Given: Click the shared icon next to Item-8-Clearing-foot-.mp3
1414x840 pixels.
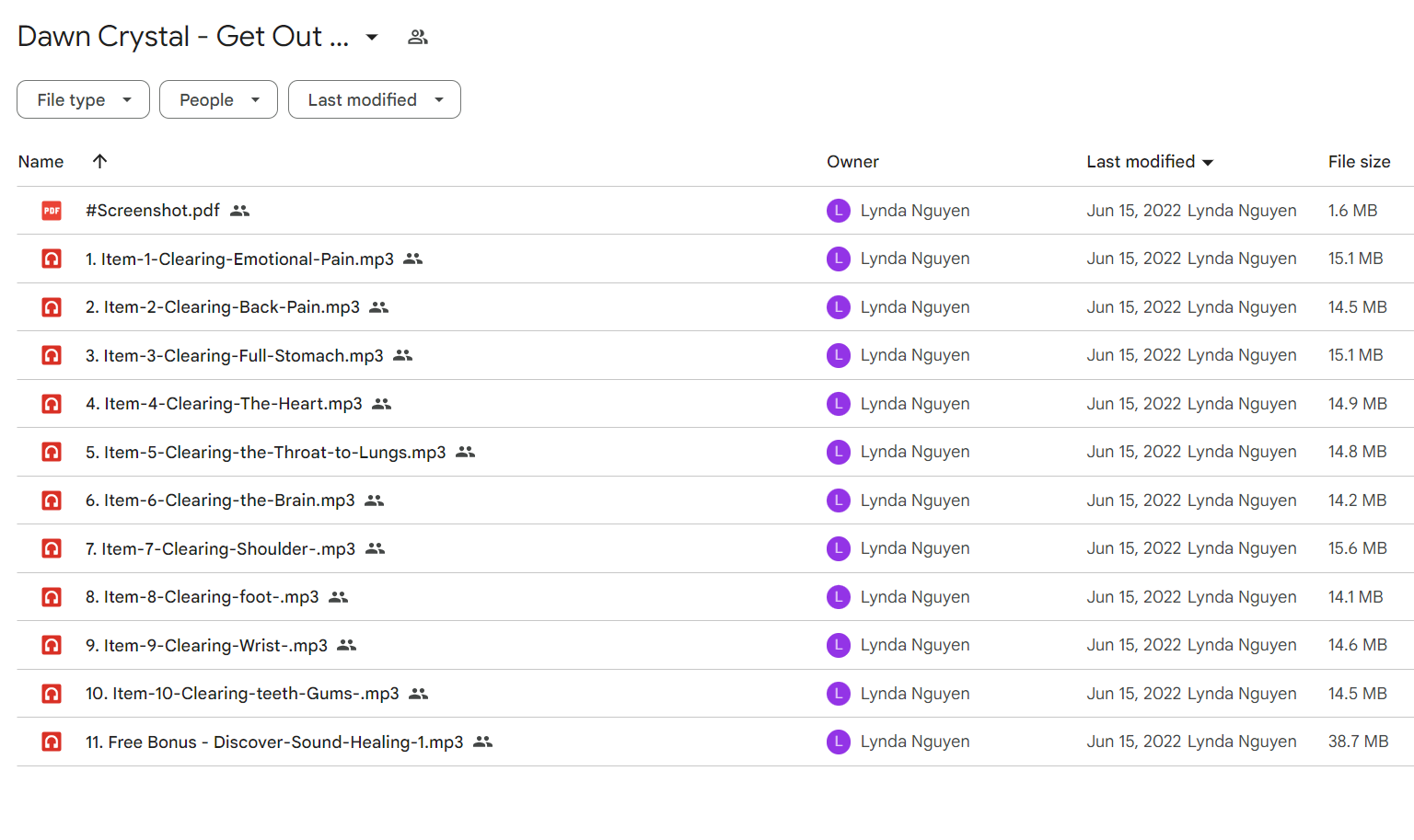Looking at the screenshot, I should pyautogui.click(x=339, y=597).
